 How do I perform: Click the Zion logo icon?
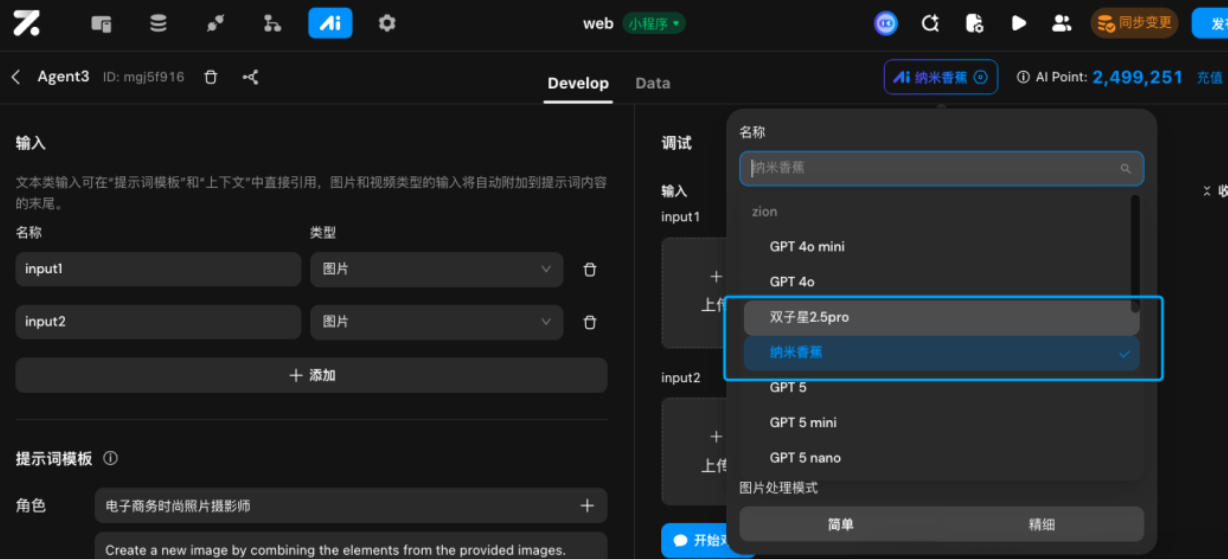point(27,23)
